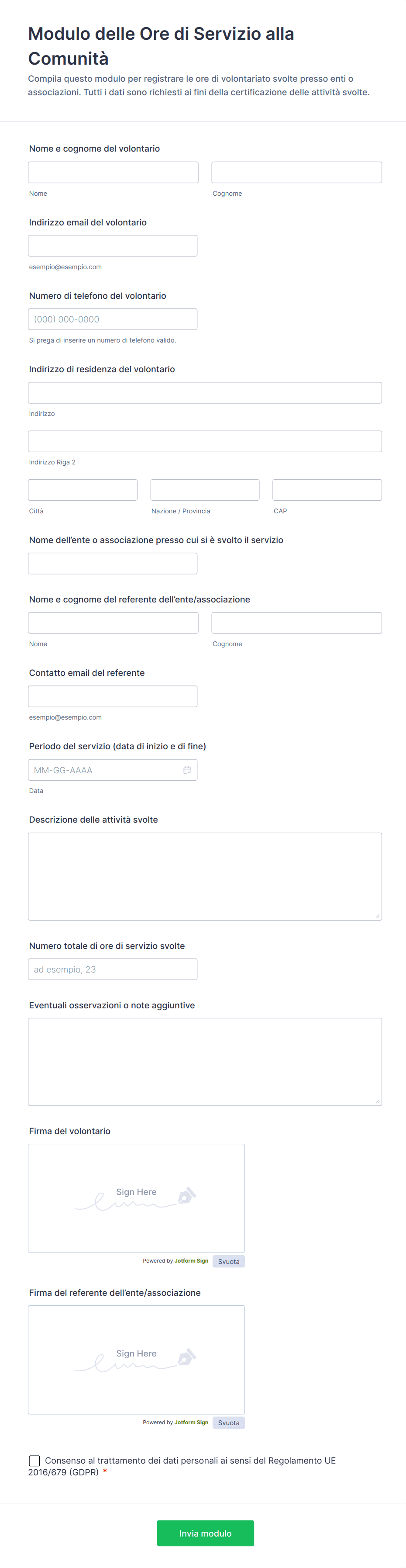Screen dimensions: 406x1568
Task: Clear the referente signature with Svuota
Action: pyautogui.click(x=228, y=1423)
